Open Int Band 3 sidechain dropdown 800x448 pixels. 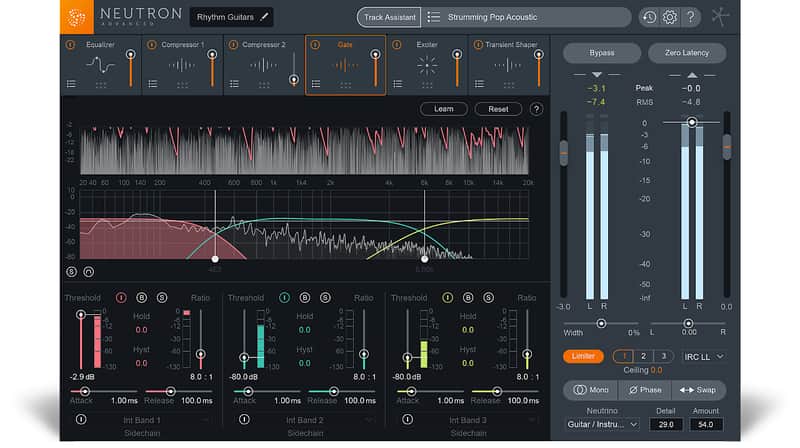[474, 420]
